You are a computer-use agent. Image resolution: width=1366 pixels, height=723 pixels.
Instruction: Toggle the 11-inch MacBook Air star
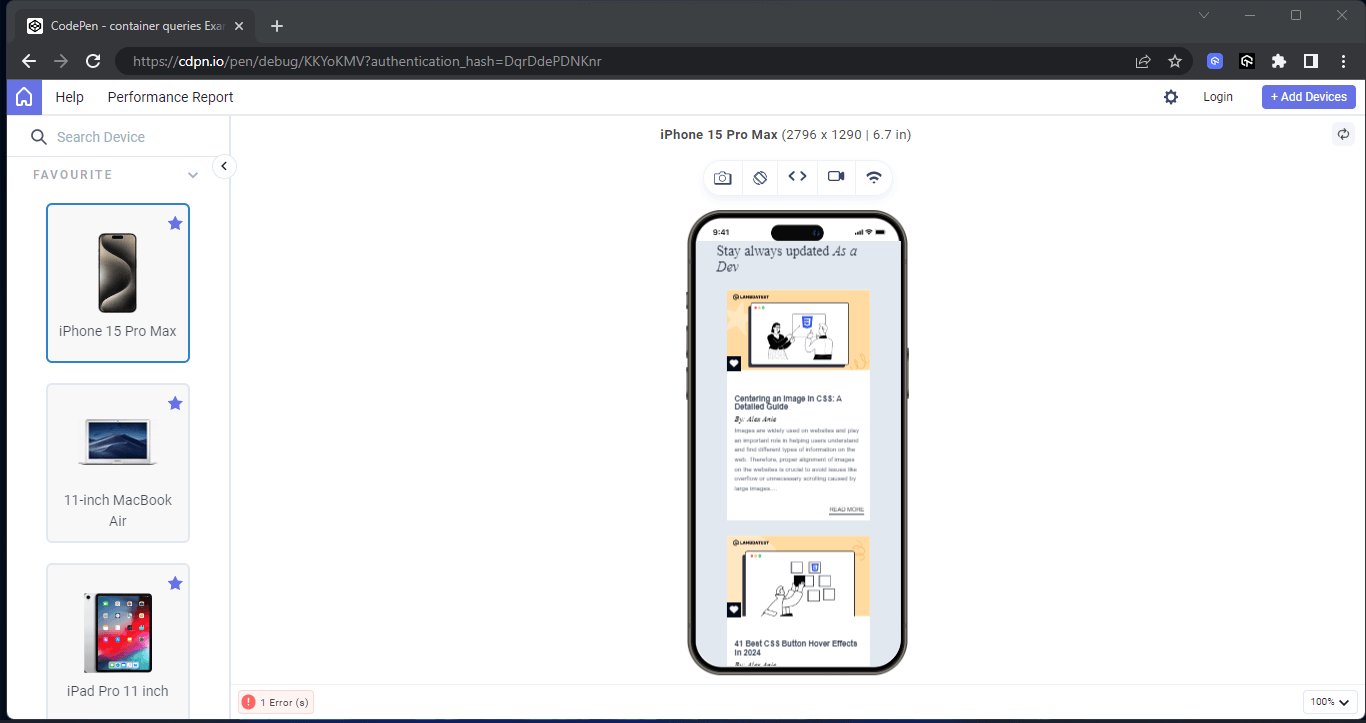[x=175, y=403]
